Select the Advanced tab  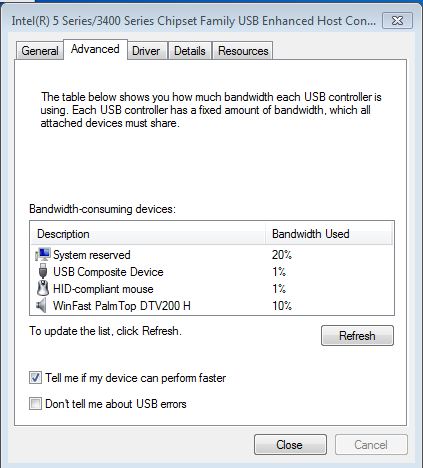click(95, 49)
